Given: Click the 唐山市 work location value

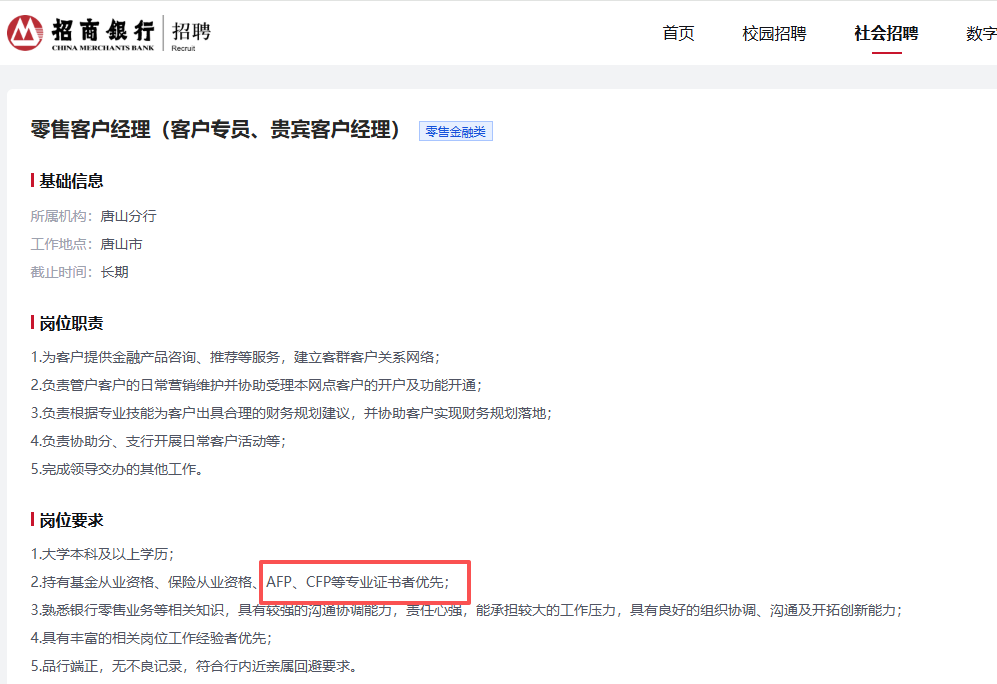Looking at the screenshot, I should click(121, 244).
